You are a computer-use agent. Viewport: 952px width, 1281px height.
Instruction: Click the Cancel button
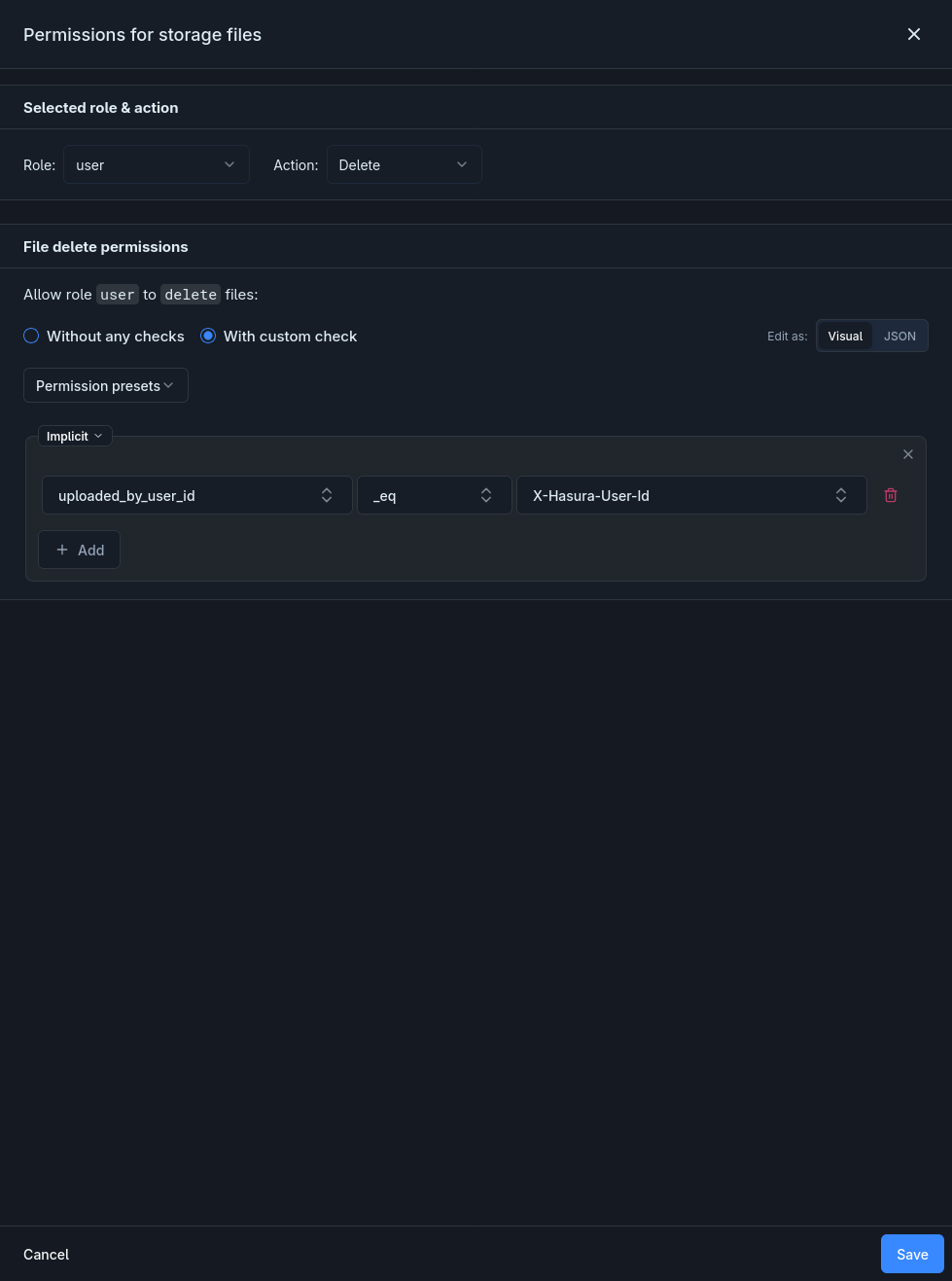[x=47, y=1254]
